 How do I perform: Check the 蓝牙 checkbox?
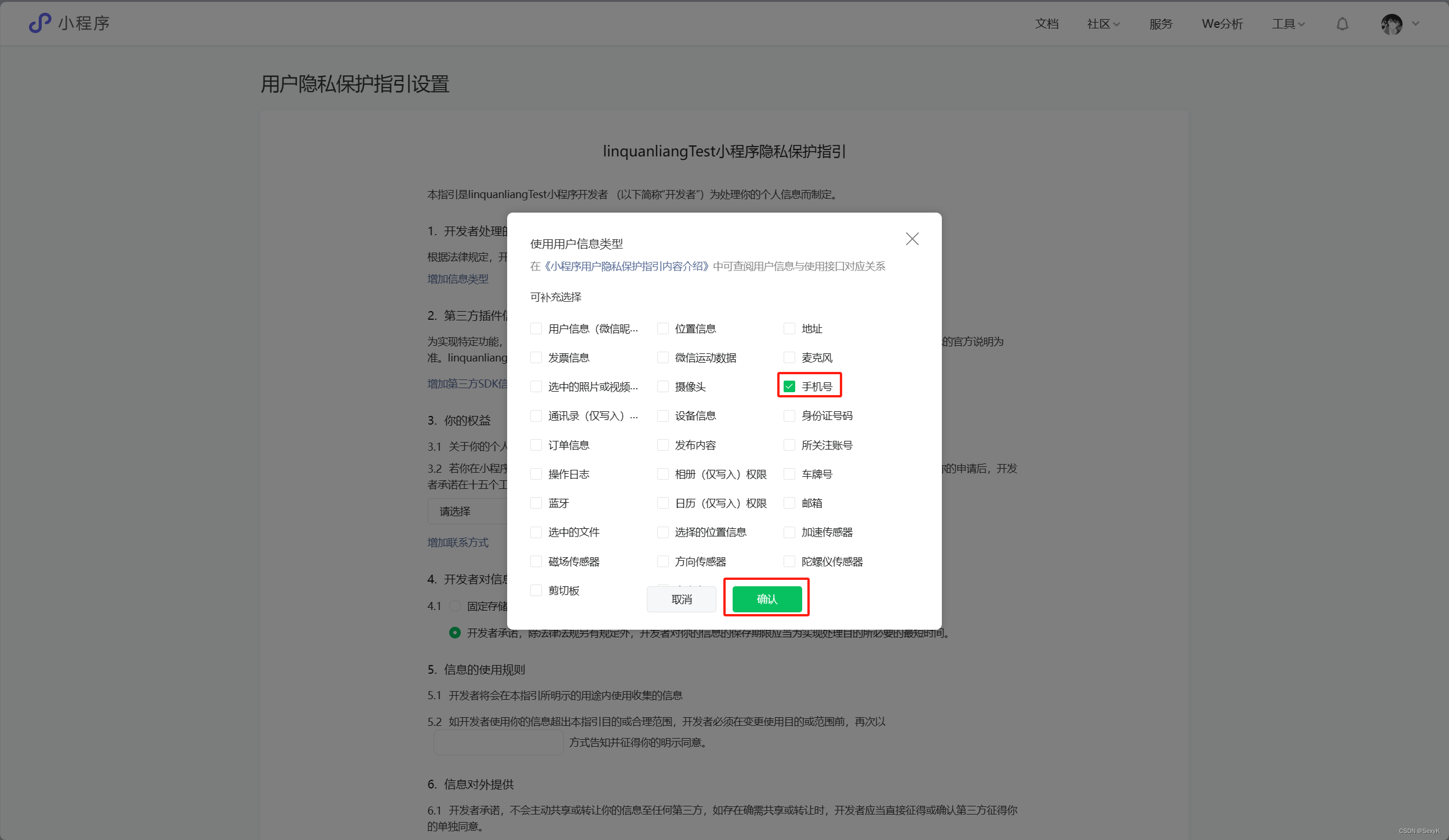coord(536,503)
